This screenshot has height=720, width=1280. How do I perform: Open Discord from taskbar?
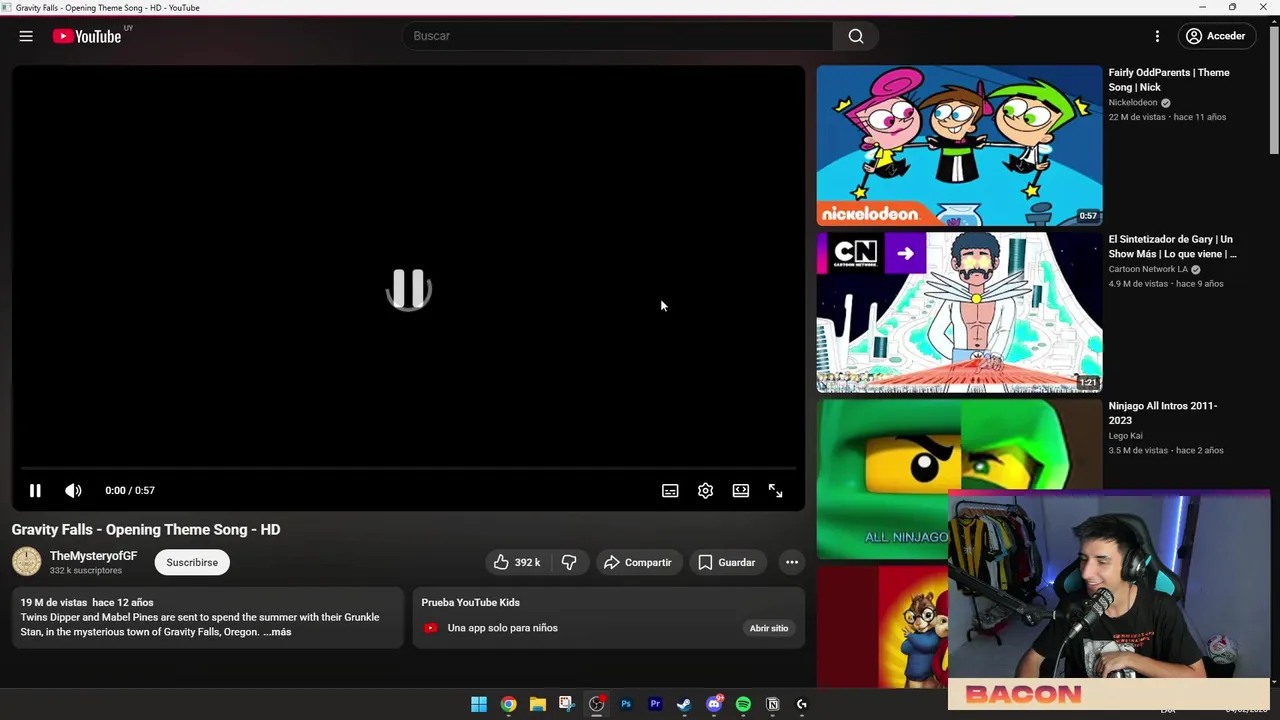pos(714,704)
